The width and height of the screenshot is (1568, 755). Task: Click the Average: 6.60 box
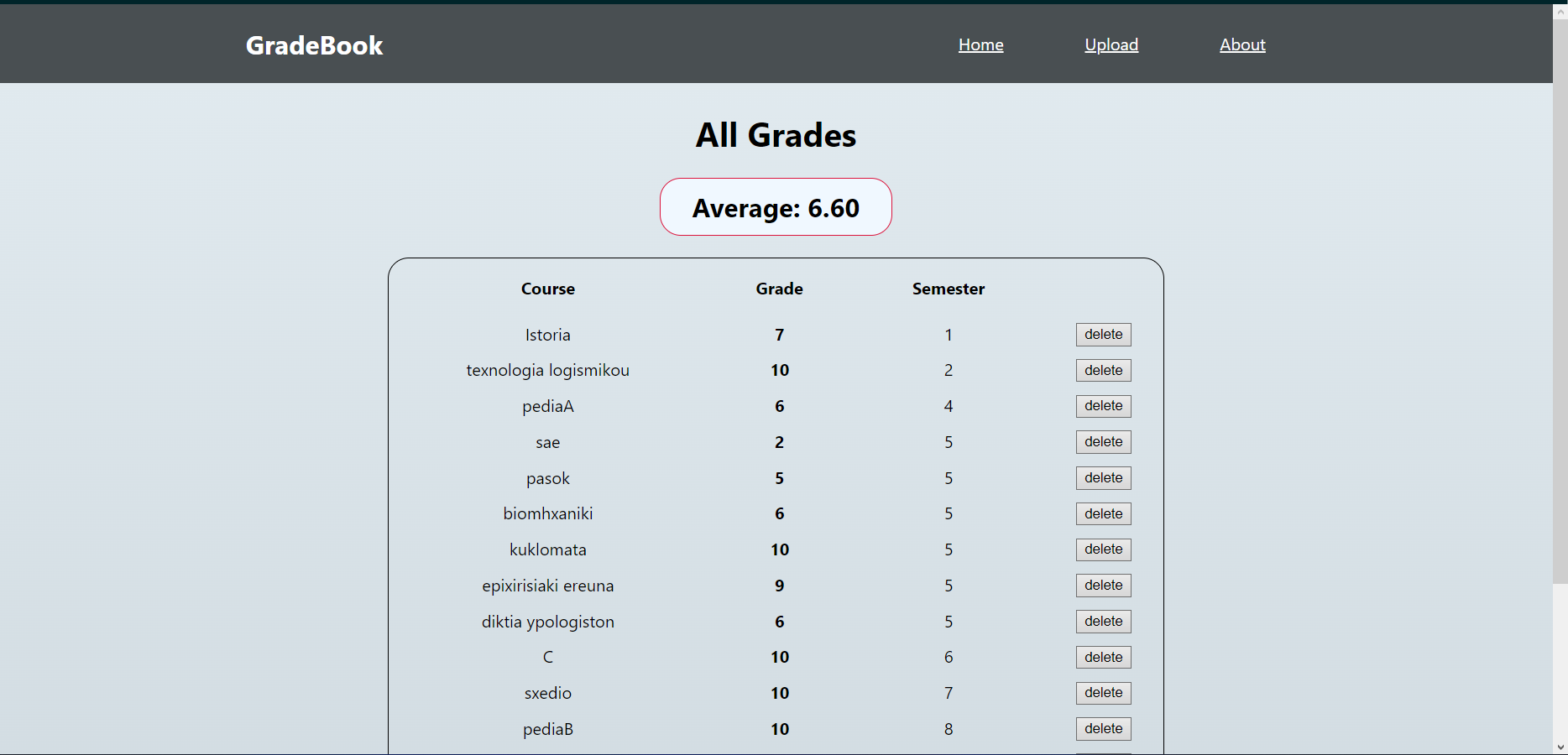776,207
